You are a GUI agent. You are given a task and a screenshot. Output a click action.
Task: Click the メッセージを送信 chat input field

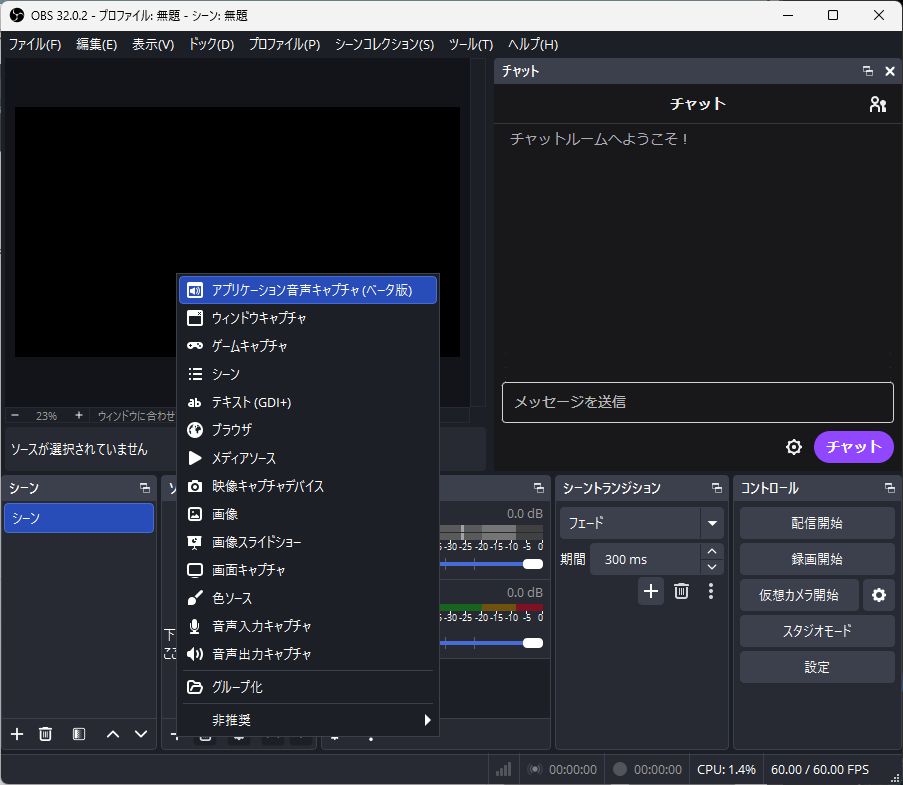pos(697,402)
